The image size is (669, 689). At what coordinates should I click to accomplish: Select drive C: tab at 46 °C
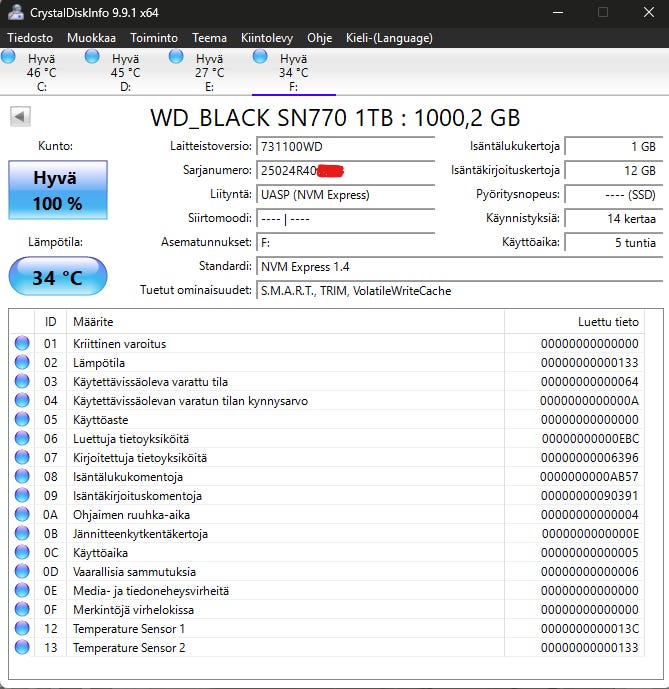[42, 71]
